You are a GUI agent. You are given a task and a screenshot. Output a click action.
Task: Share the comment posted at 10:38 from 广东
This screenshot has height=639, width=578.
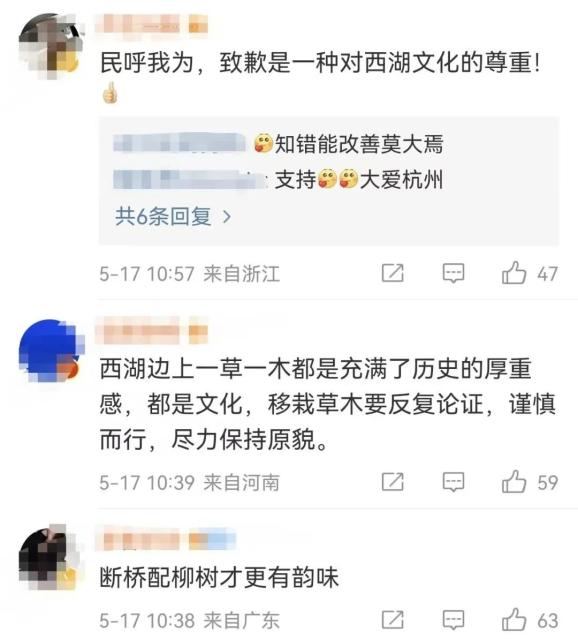(x=393, y=620)
